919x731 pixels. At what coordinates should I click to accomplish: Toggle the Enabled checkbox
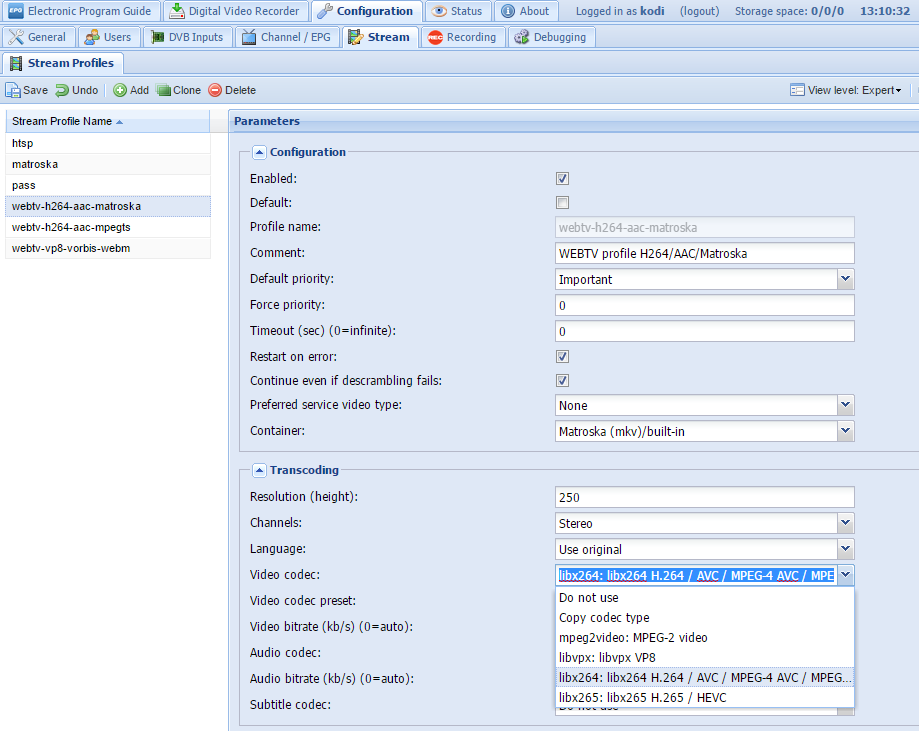563,178
